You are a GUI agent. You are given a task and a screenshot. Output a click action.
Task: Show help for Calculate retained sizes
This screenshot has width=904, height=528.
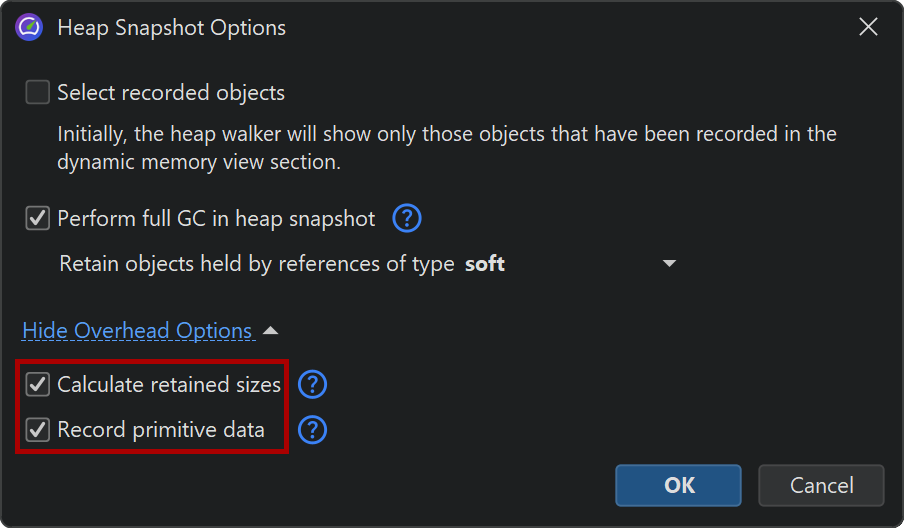pos(313,384)
